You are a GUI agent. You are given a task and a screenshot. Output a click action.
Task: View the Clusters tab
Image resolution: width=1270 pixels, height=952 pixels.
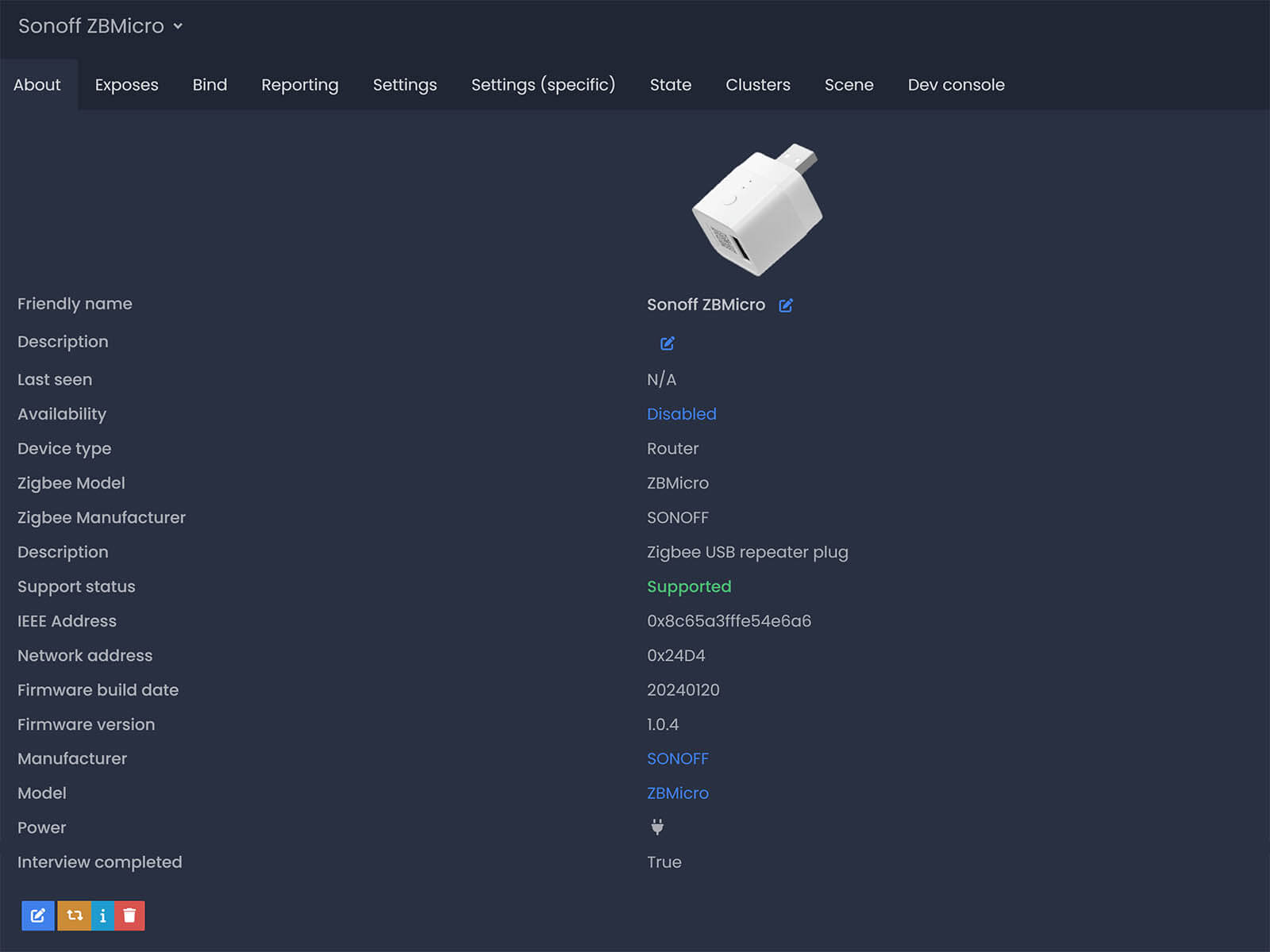(x=757, y=85)
